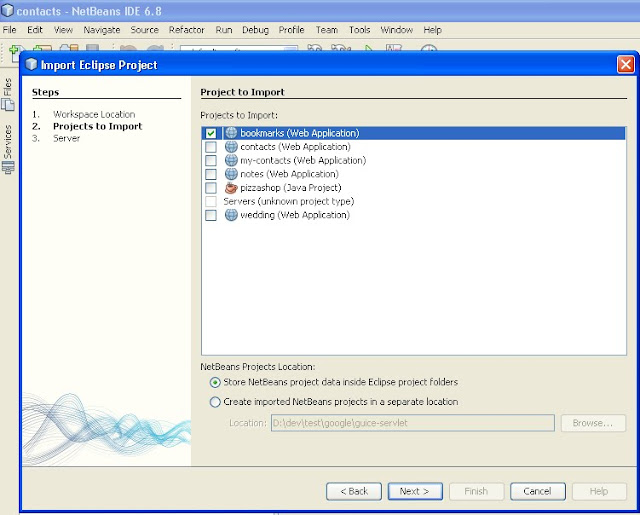This screenshot has height=515, width=640.
Task: Open the Help menu
Action: [x=432, y=30]
